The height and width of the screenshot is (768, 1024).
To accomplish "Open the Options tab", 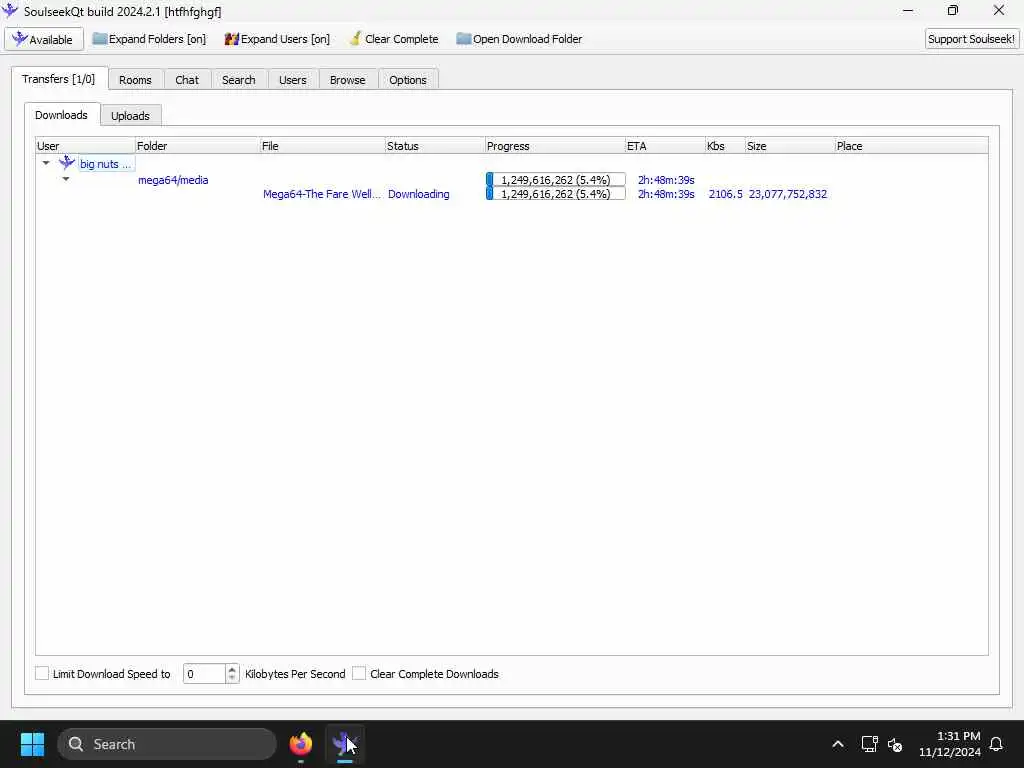I will 408,80.
